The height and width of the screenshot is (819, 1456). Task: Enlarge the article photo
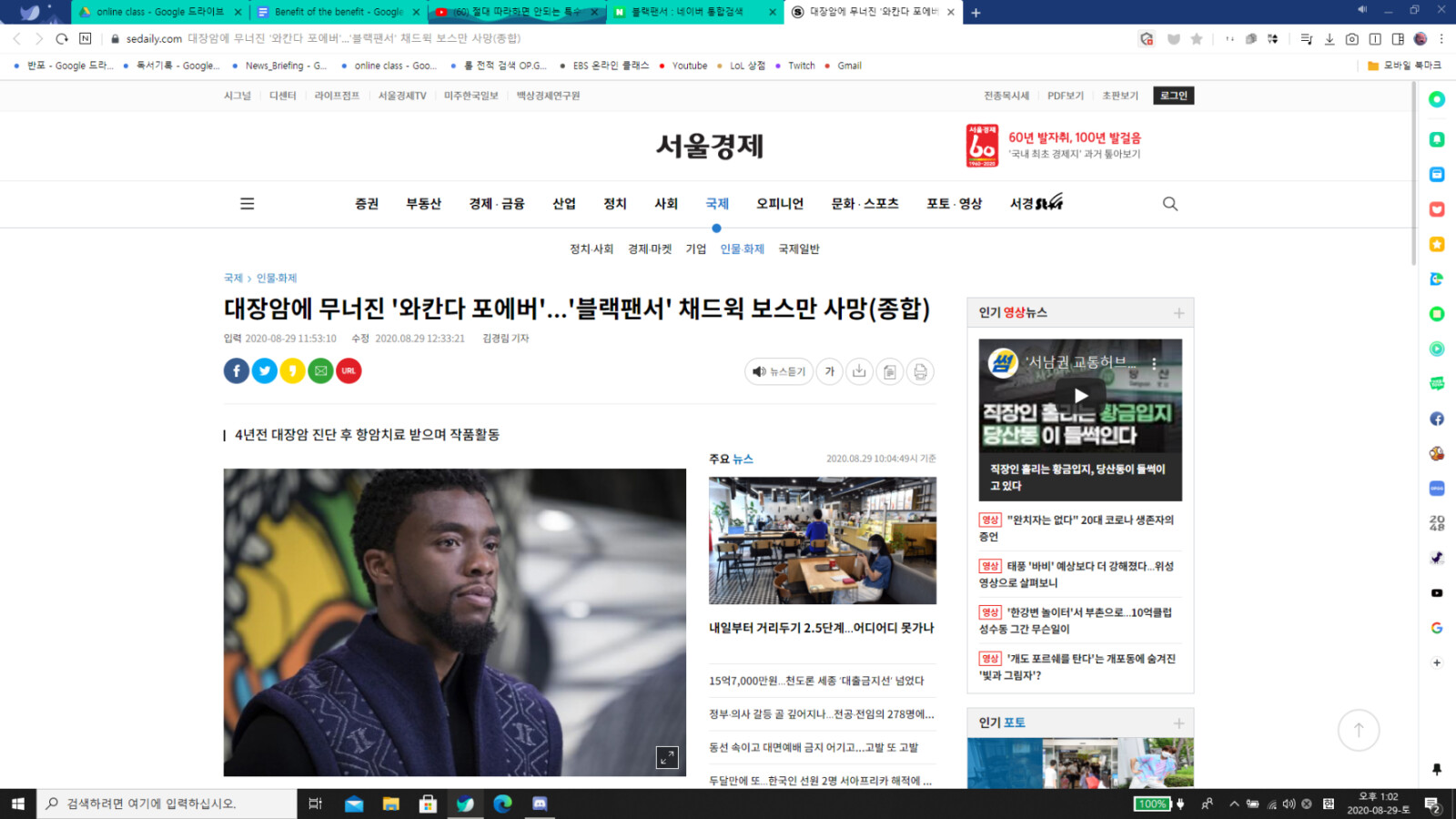(667, 757)
